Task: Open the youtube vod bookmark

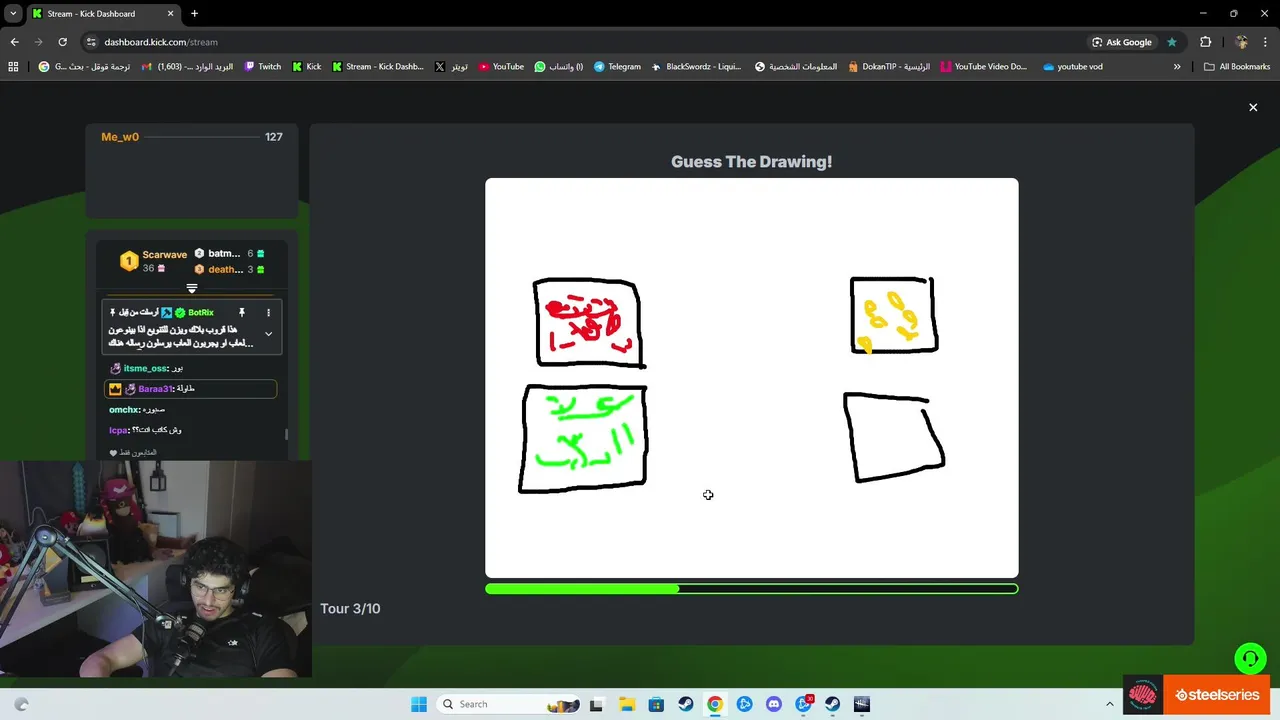Action: tap(1073, 67)
